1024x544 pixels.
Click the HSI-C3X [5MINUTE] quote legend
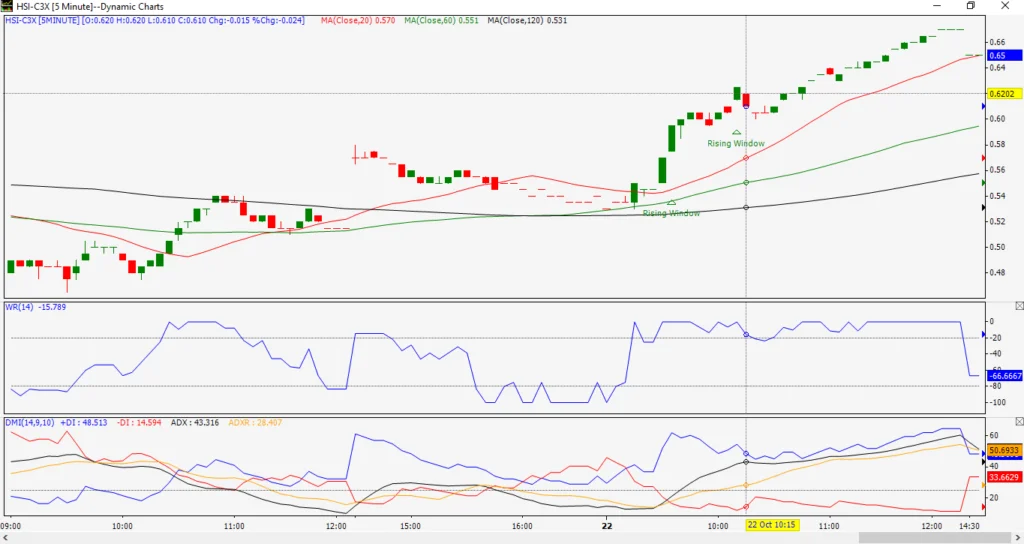155,20
